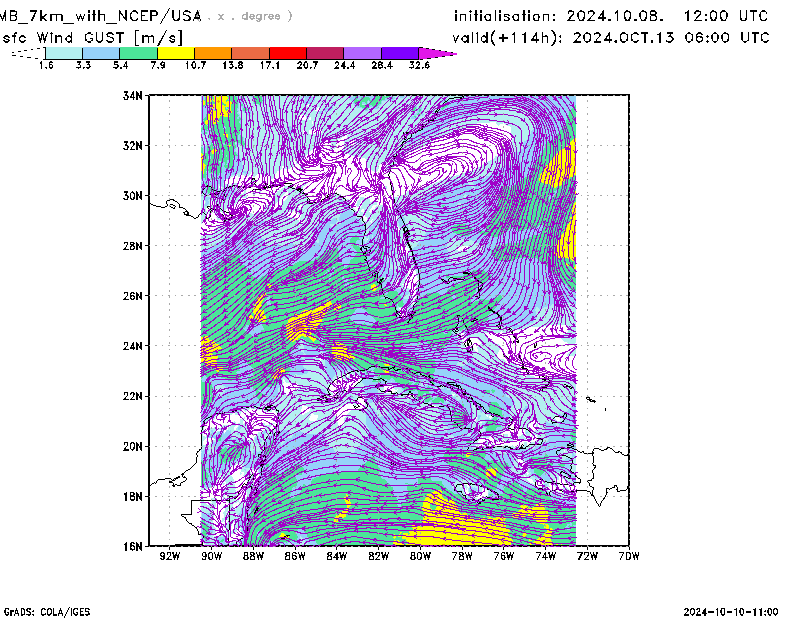The width and height of the screenshot is (800, 618).
Task: Click the 82W longitude label
Action: point(379,556)
